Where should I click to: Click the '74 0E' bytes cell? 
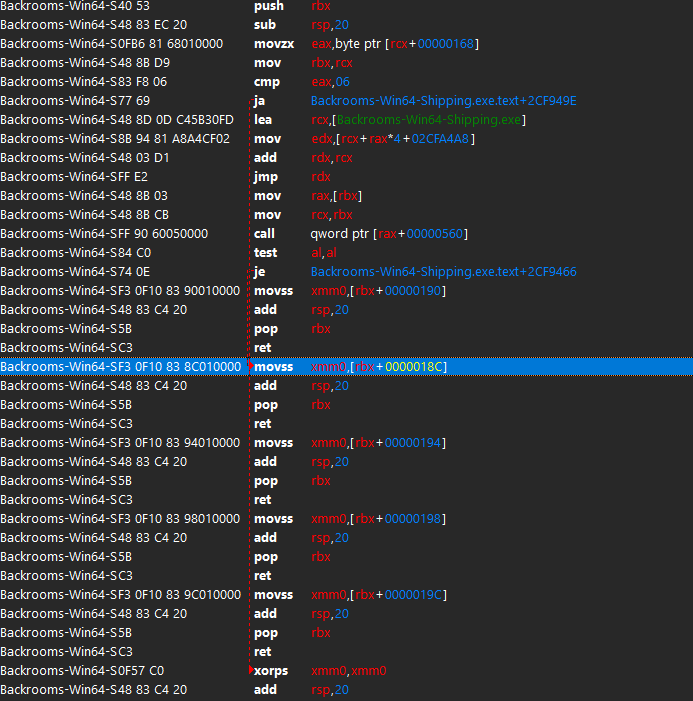[134, 272]
